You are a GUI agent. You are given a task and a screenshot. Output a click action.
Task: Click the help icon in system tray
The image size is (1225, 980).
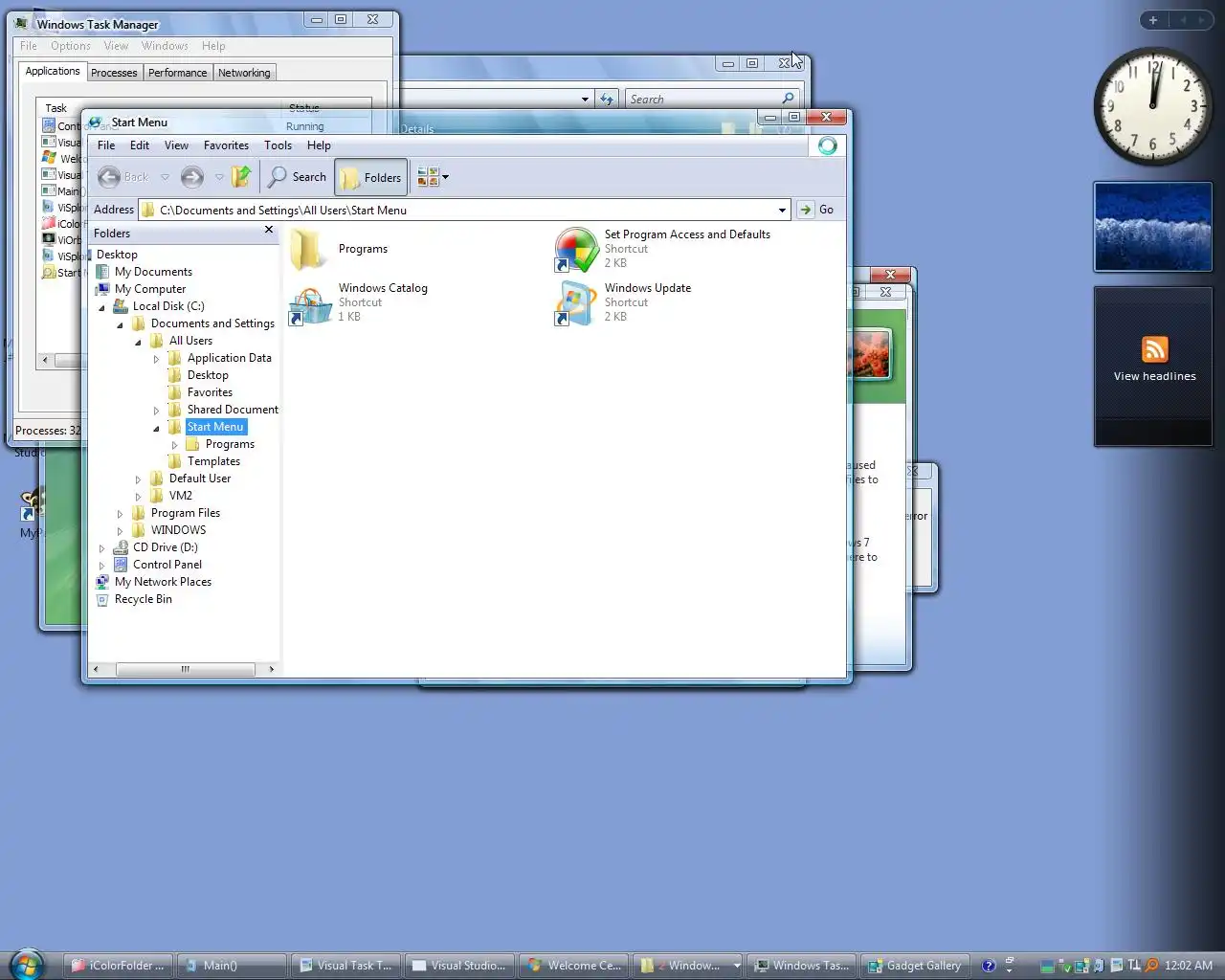pos(989,966)
